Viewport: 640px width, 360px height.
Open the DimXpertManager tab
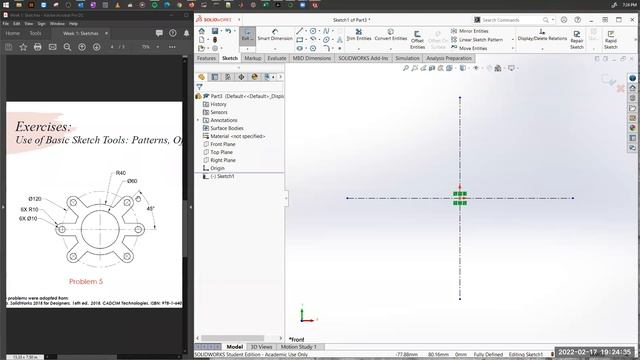pyautogui.click(x=241, y=77)
